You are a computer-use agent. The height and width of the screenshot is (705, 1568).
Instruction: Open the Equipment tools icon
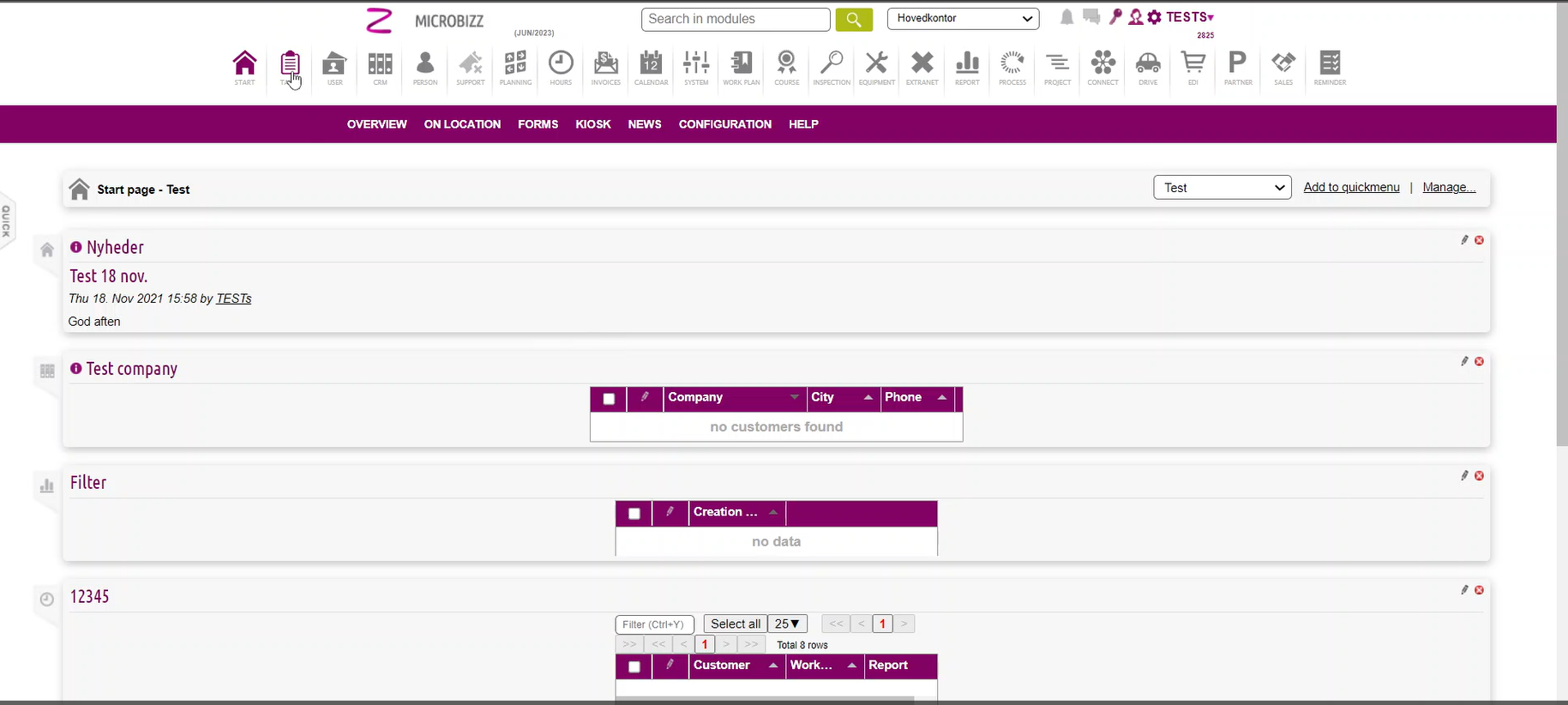tap(876, 67)
